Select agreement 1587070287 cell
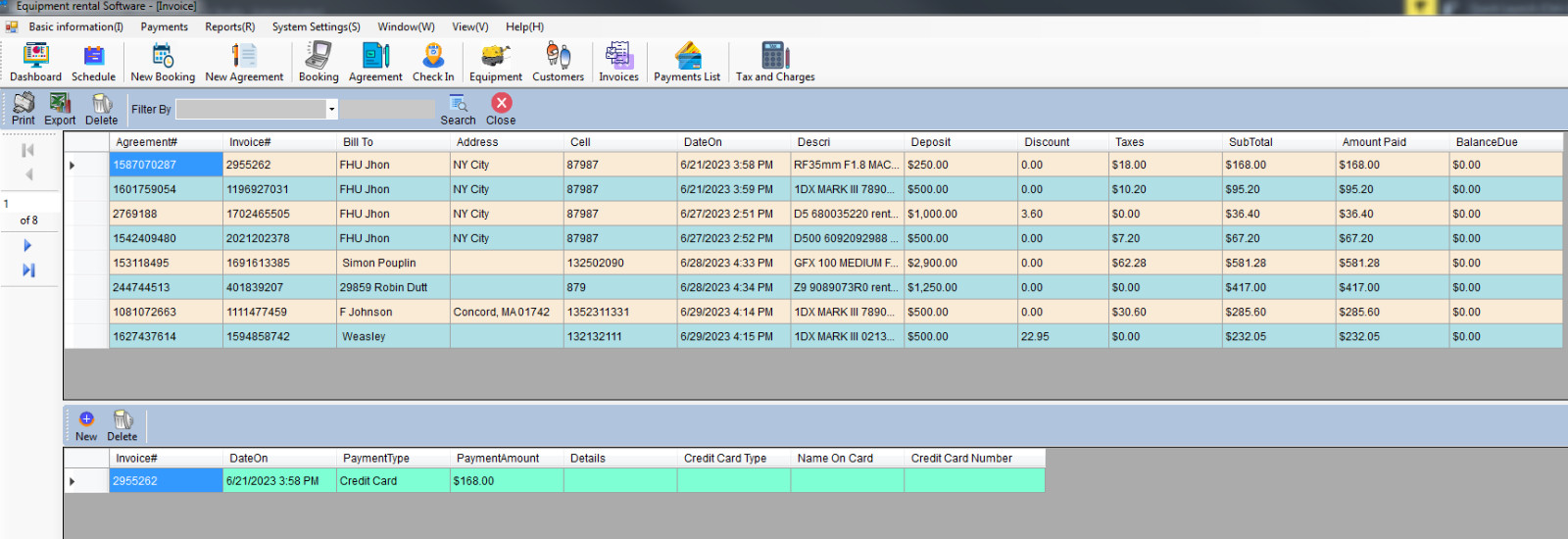 [x=166, y=165]
